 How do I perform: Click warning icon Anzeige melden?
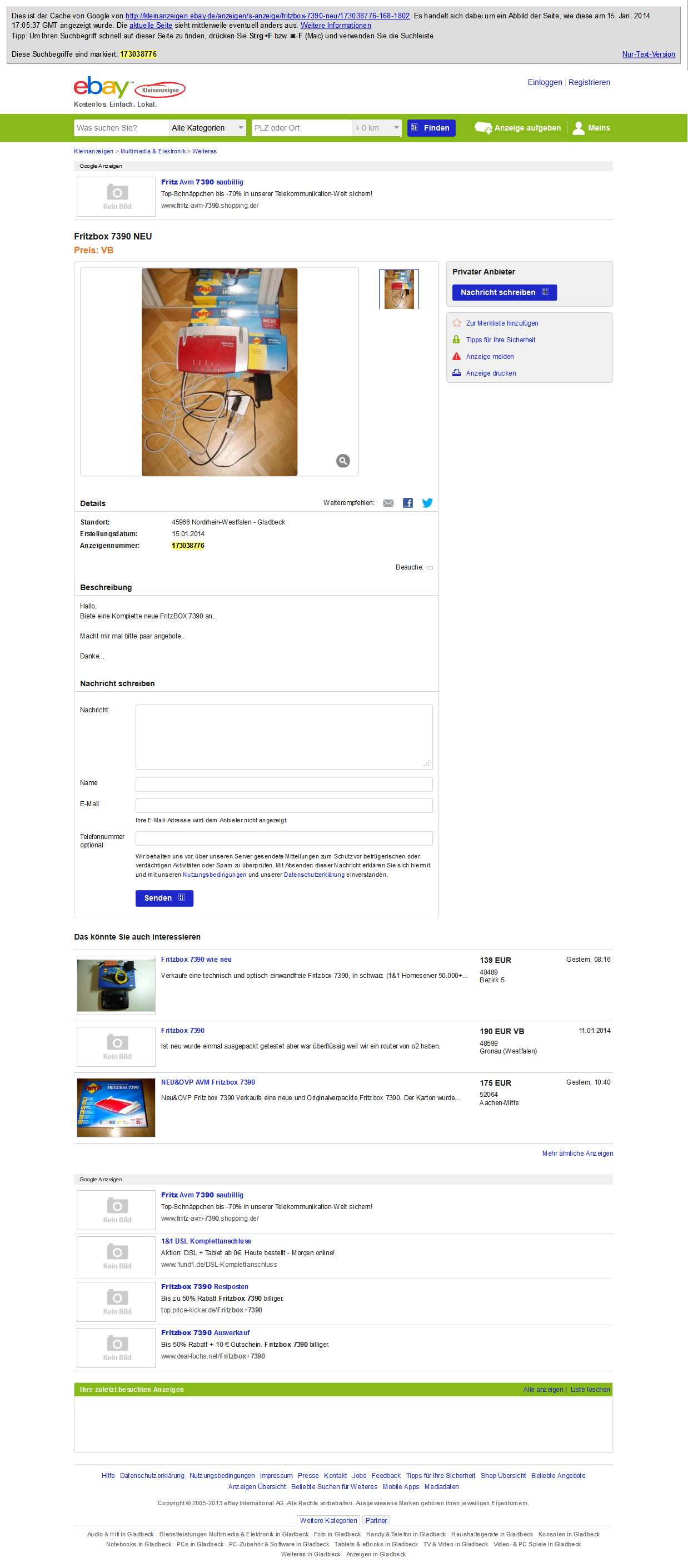457,357
